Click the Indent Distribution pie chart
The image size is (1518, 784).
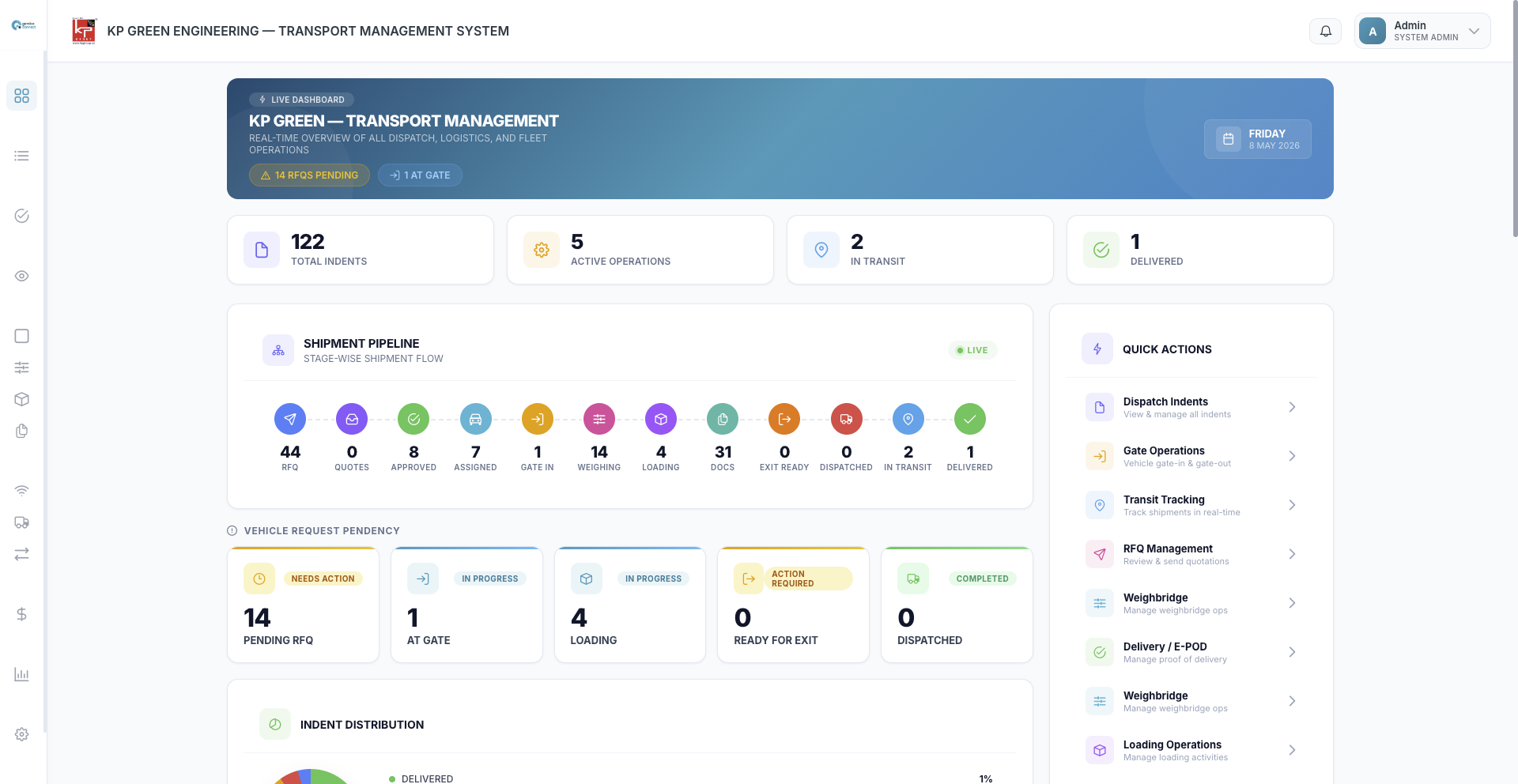pos(312,776)
